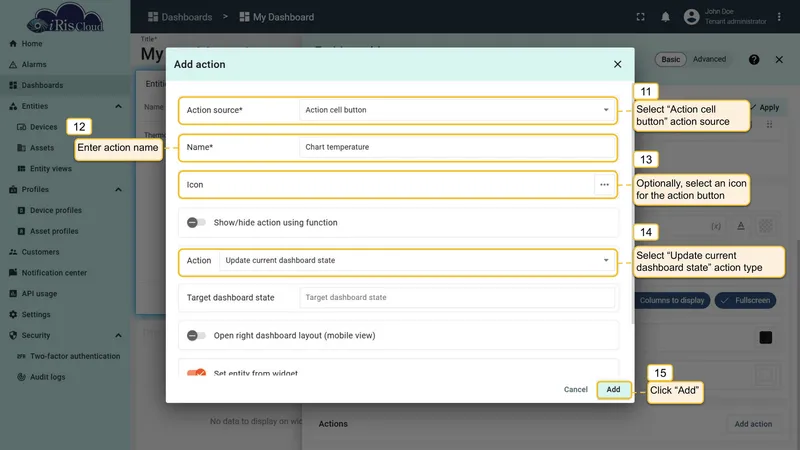
Task: Click My Dashboard breadcrumb
Action: (277, 17)
